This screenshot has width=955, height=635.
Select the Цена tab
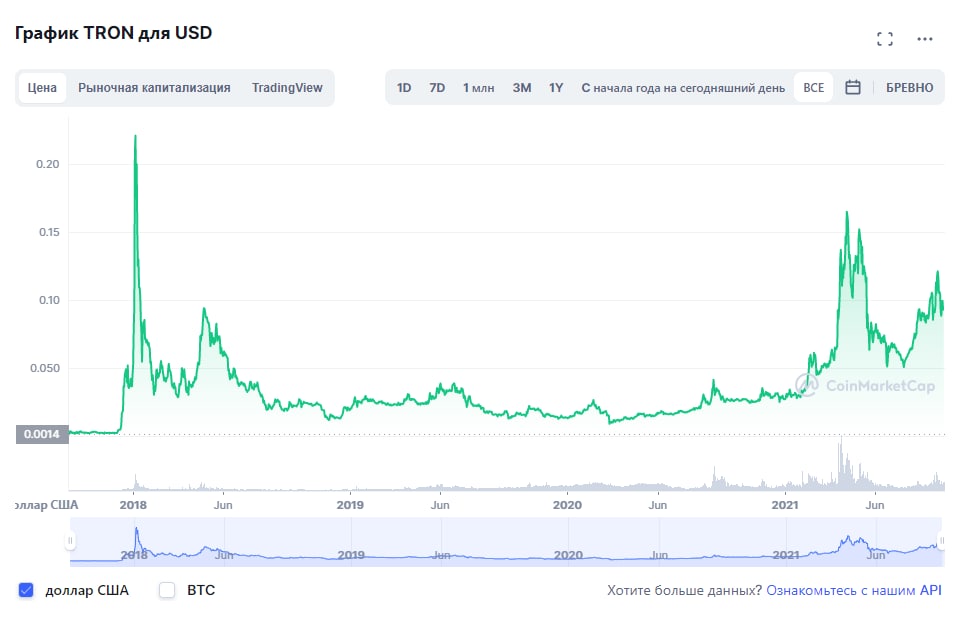42,88
